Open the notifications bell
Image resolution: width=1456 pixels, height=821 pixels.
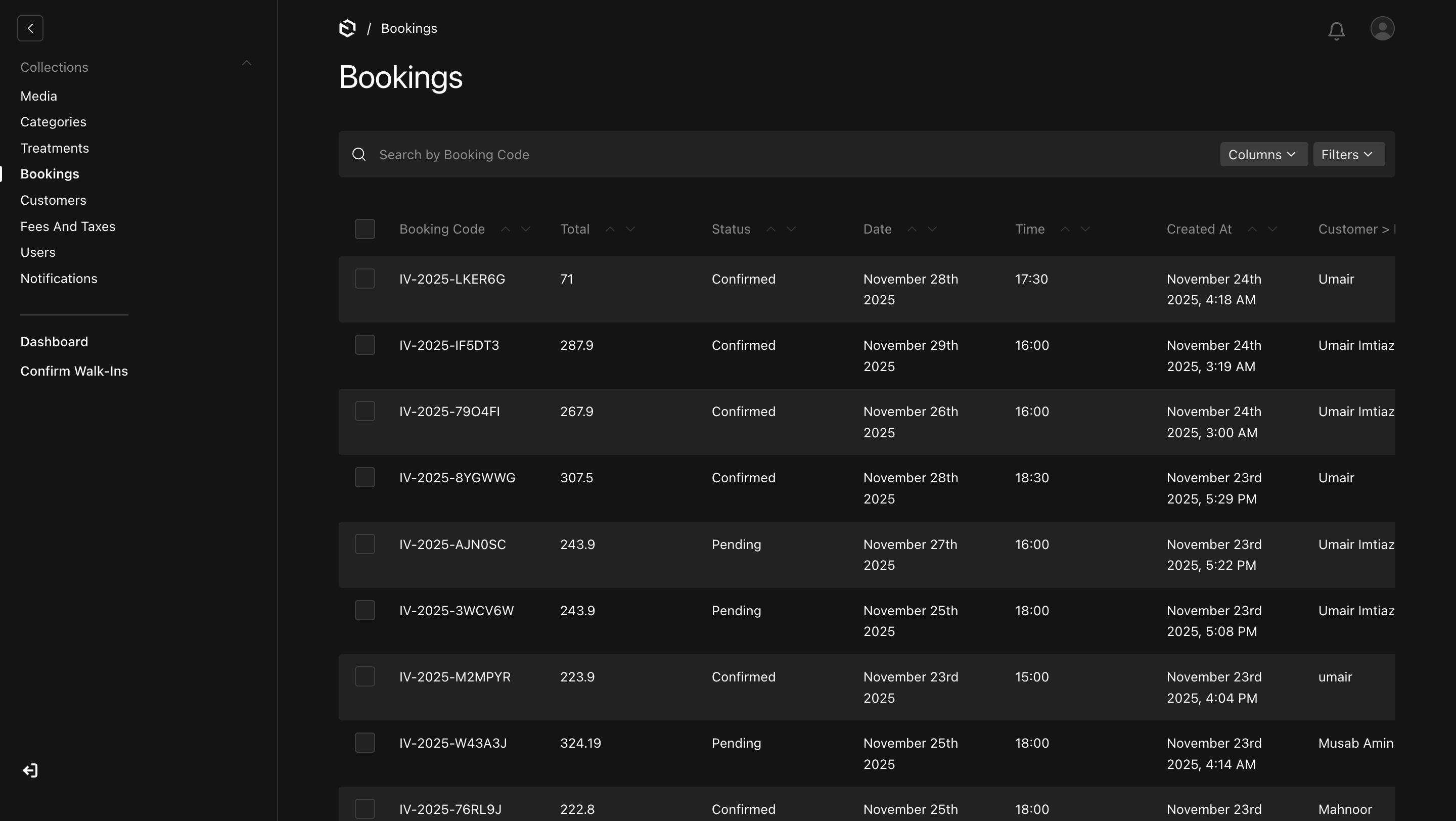point(1336,30)
